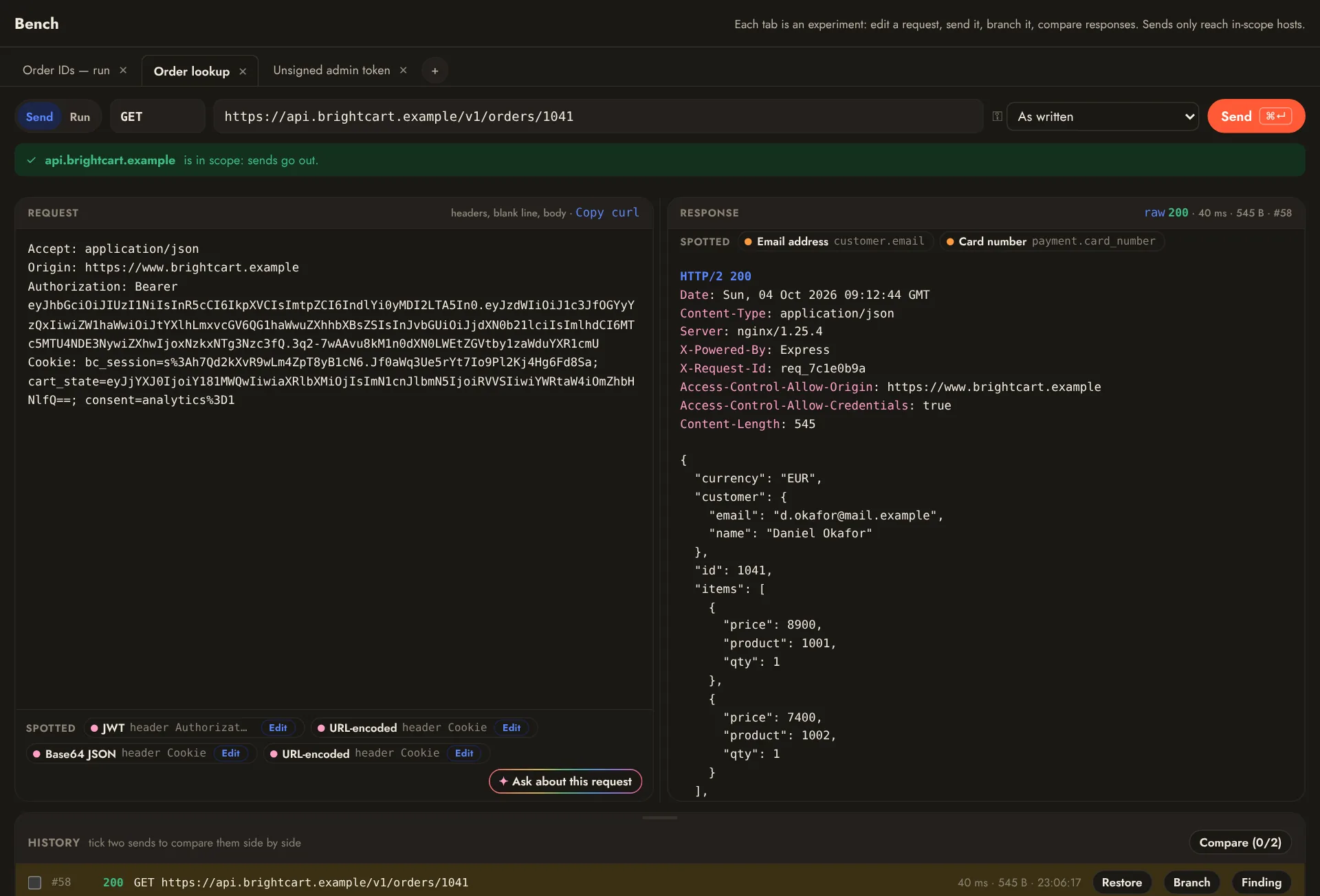This screenshot has height=896, width=1320.
Task: Click the Authorization: Bearer header line
Action: pos(102,287)
